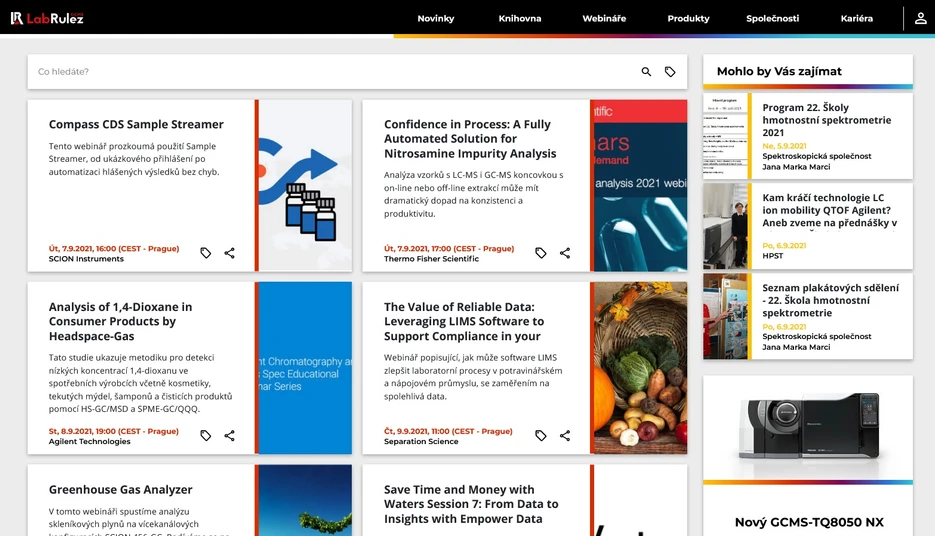This screenshot has height=536, width=935.
Task: Click 'Mohlo by Vás zajímat' heading
Action: click(779, 72)
